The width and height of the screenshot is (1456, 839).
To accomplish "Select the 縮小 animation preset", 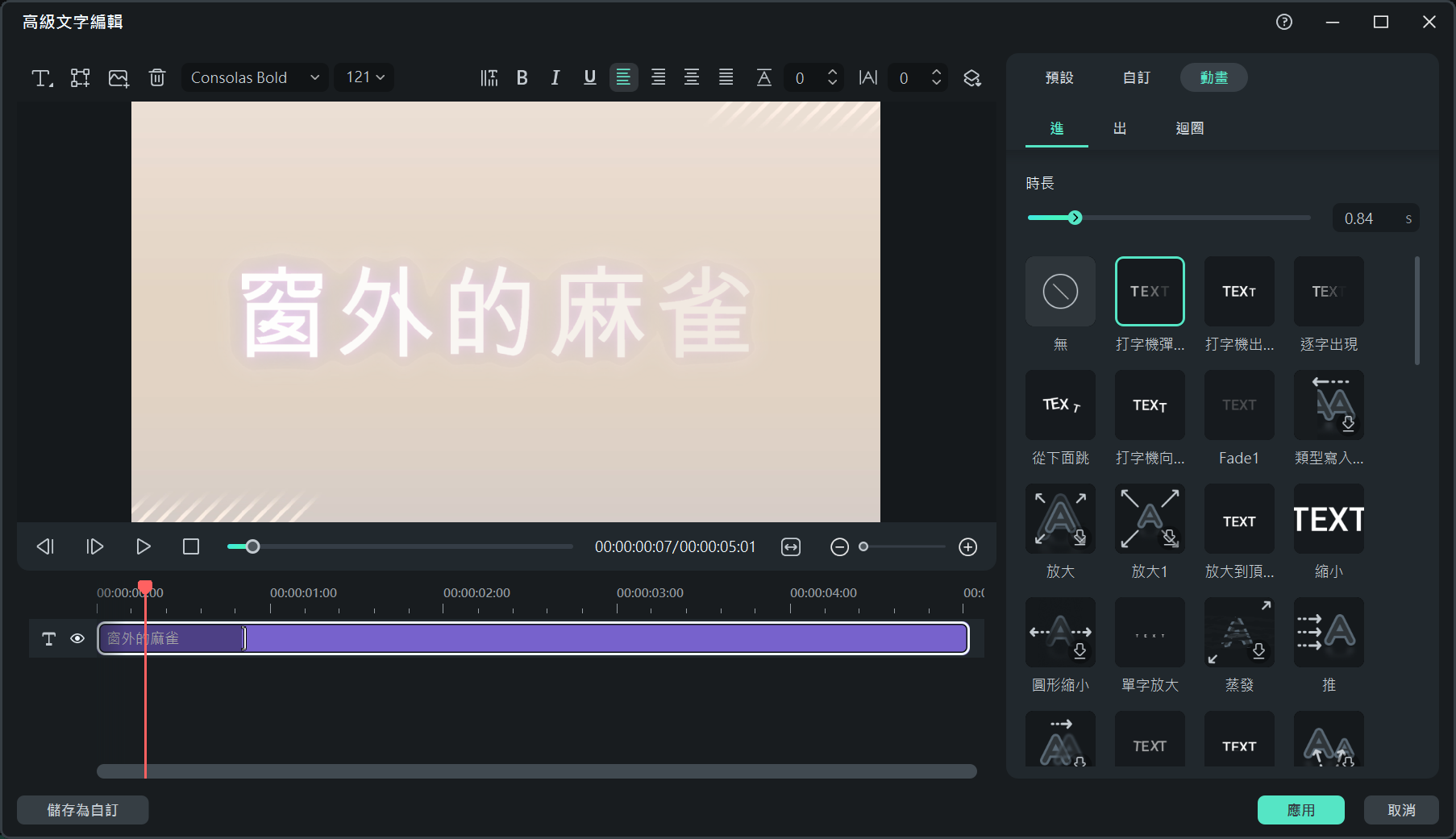I will point(1329,518).
